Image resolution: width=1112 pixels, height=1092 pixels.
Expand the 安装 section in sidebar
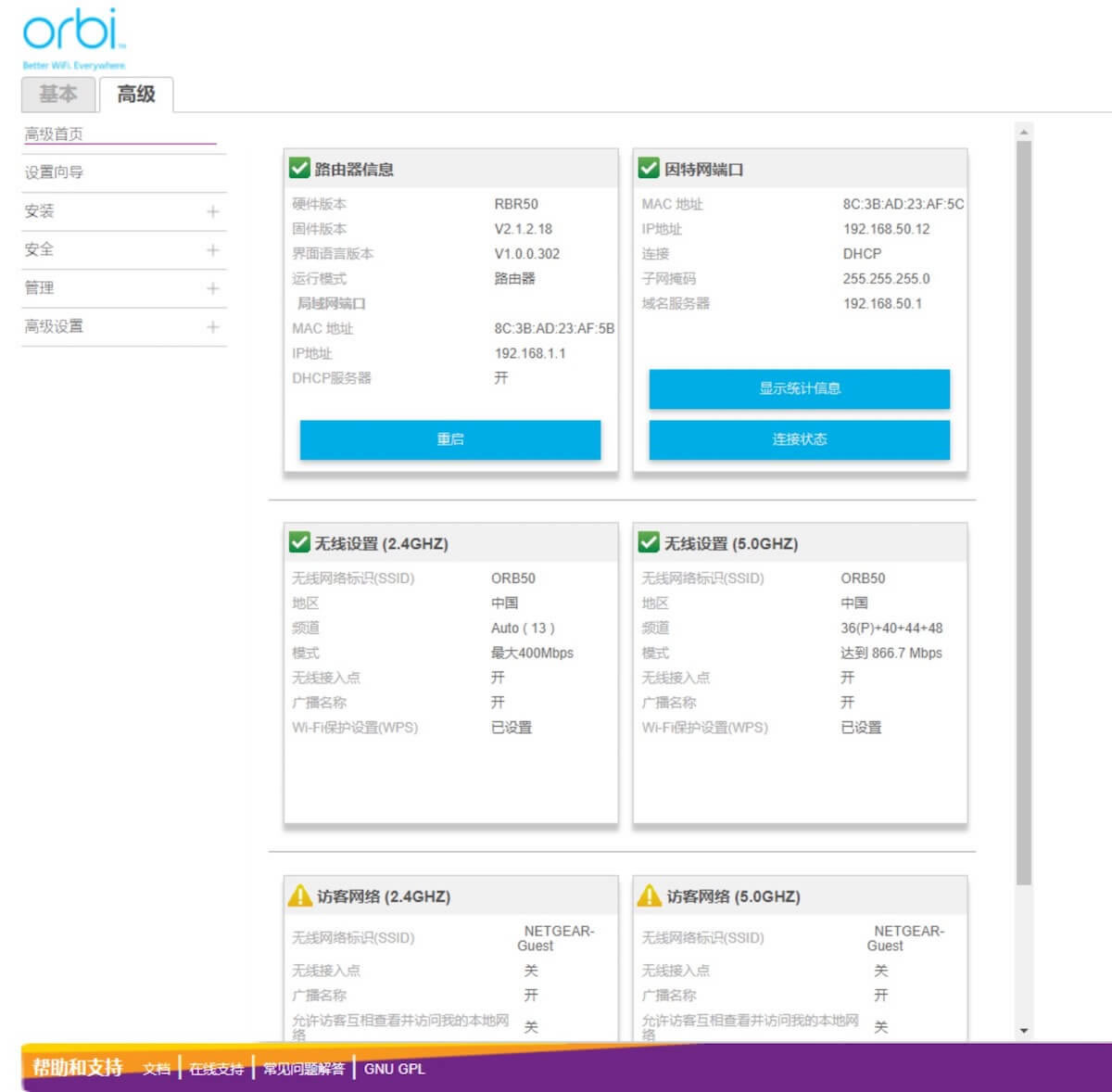click(212, 210)
